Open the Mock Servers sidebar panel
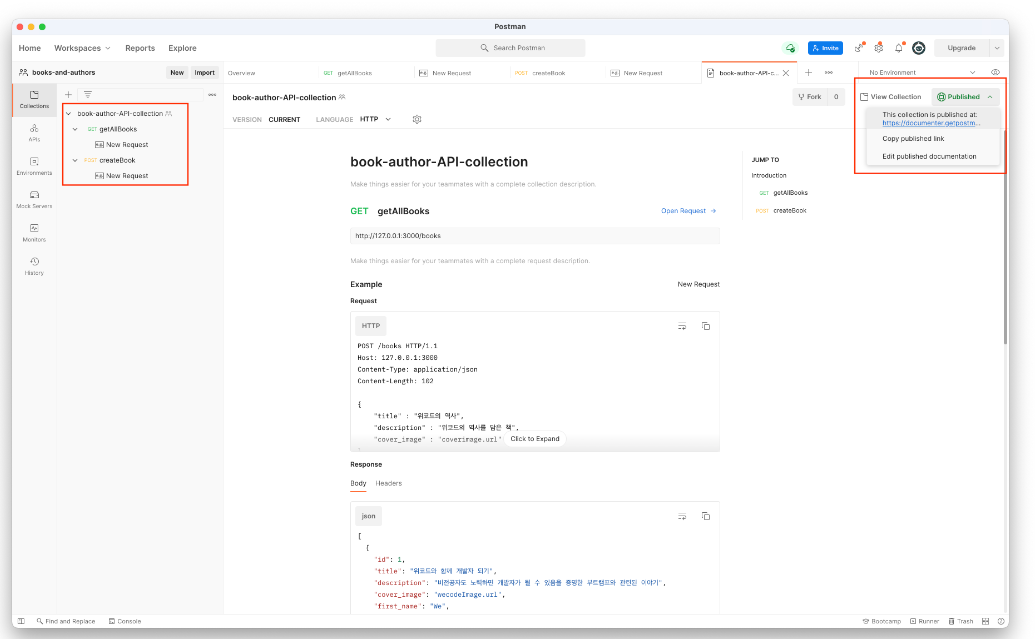 [34, 199]
